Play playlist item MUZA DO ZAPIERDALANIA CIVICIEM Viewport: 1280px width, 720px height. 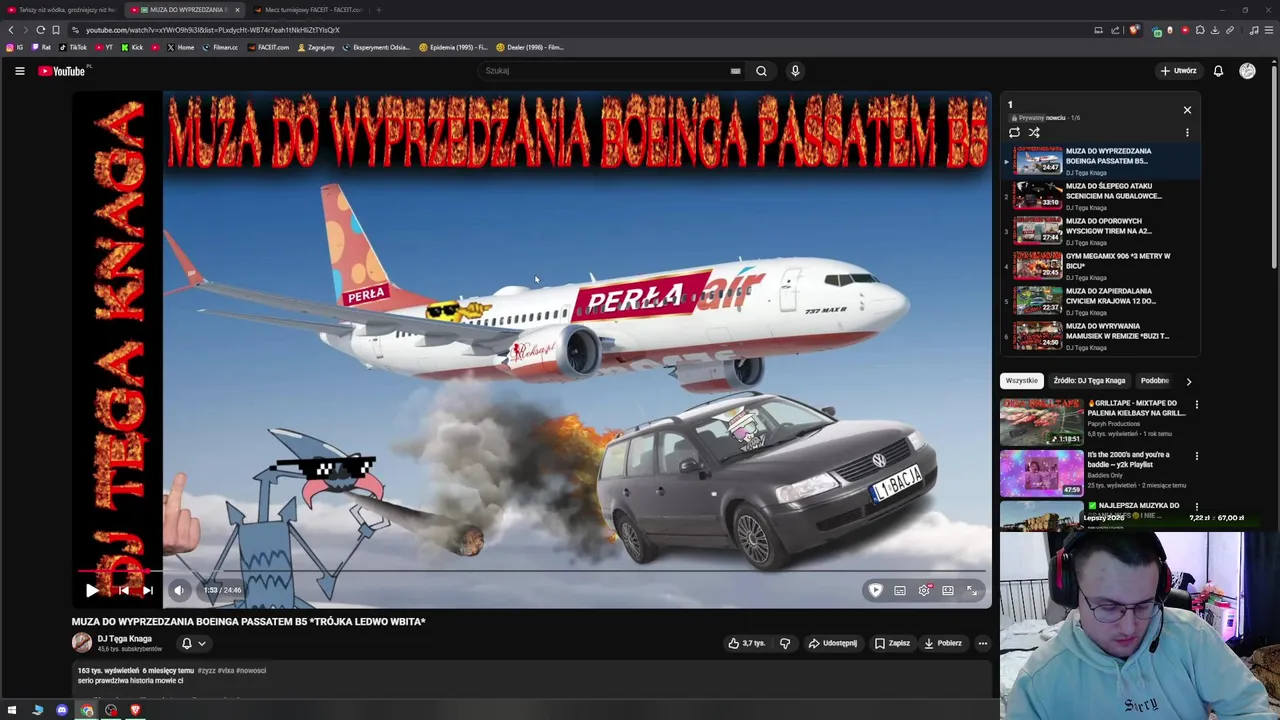[1100, 301]
